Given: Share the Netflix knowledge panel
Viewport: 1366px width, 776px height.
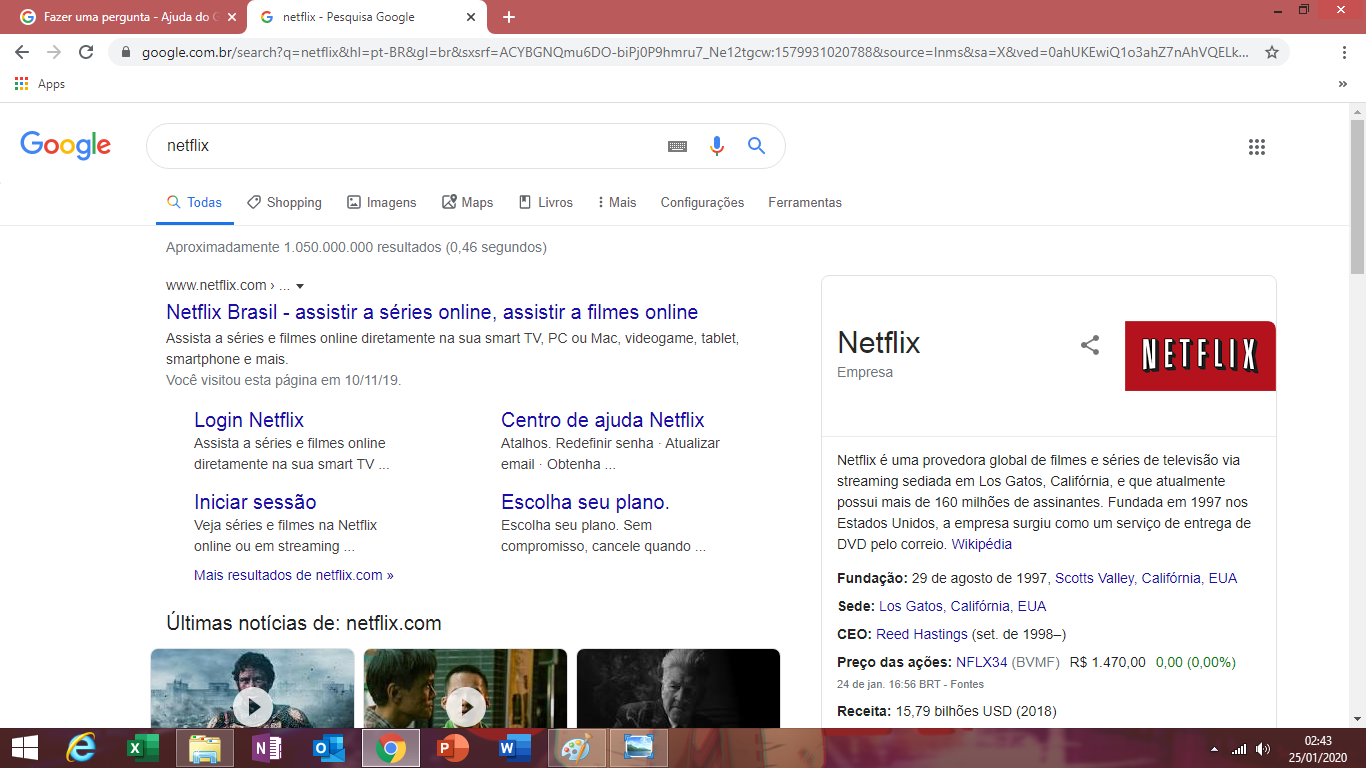Looking at the screenshot, I should 1090,346.
